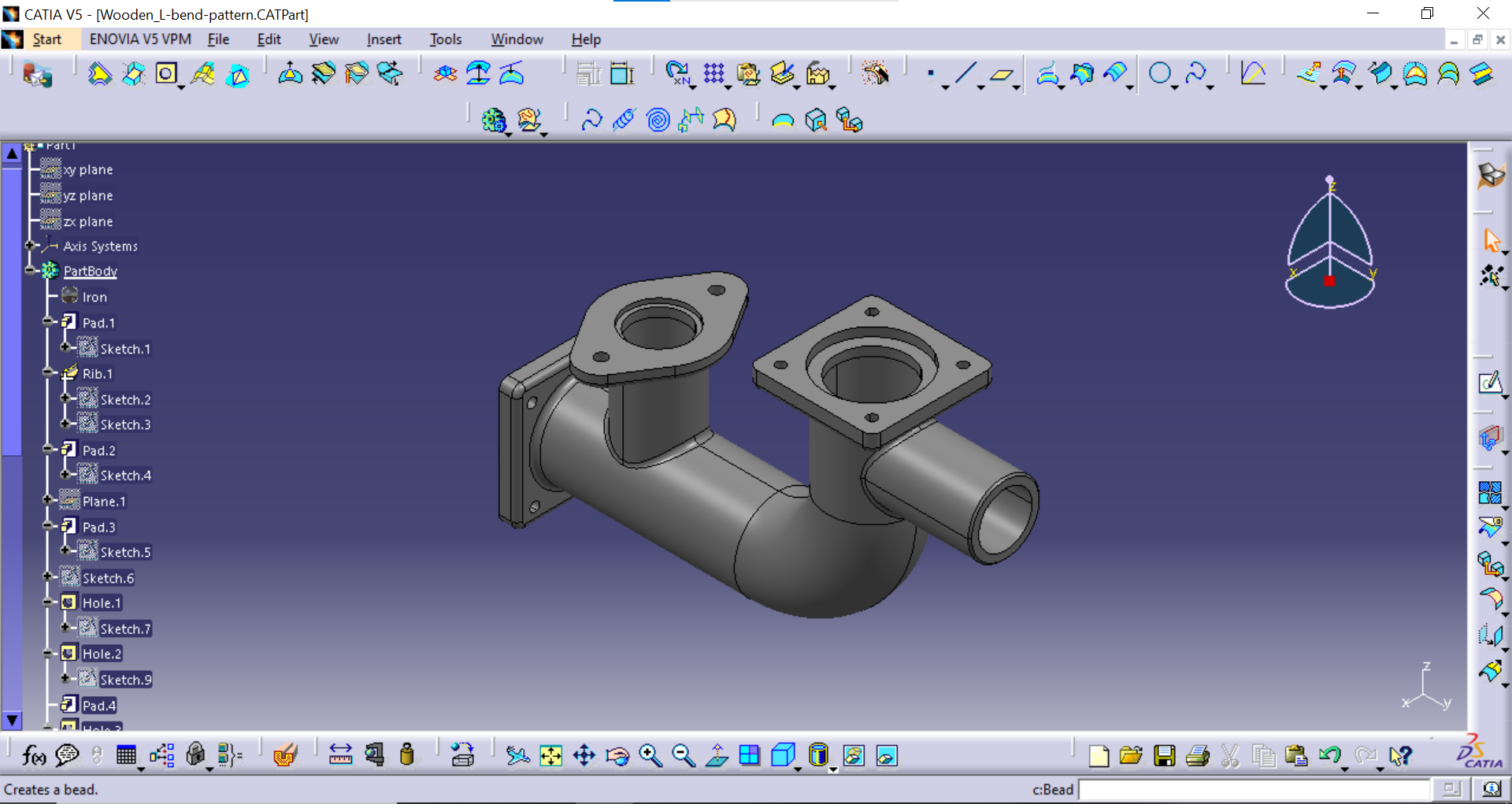
Task: Click the Zoom Out magnifier icon
Action: tap(684, 756)
